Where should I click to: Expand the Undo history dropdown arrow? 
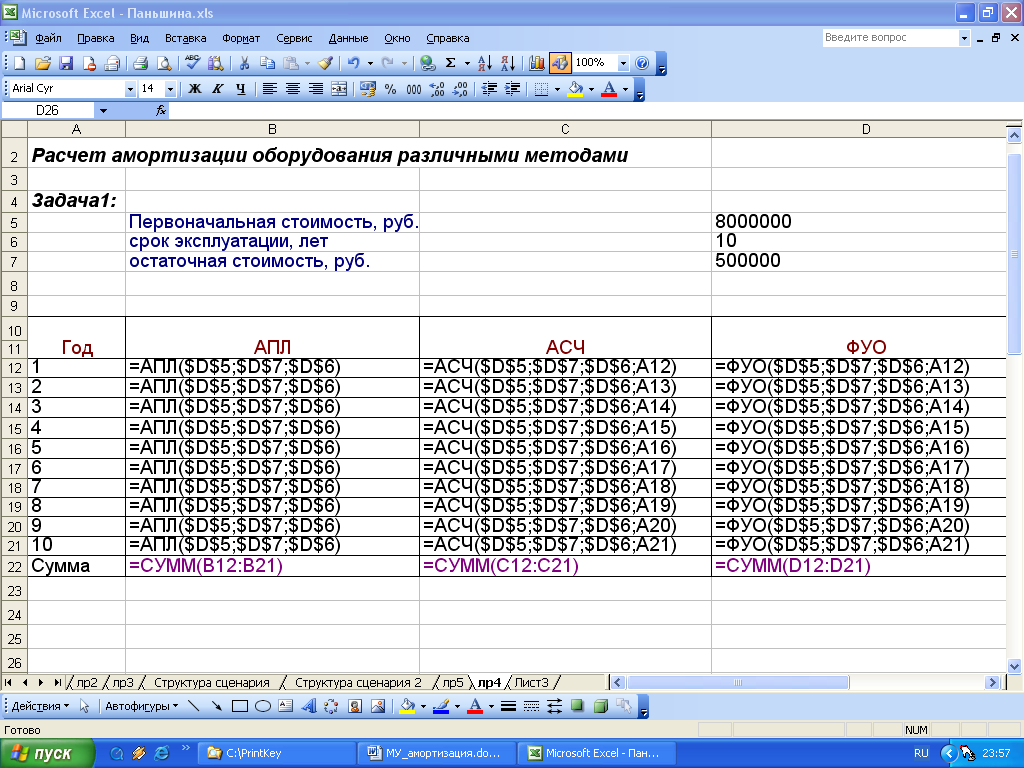370,63
